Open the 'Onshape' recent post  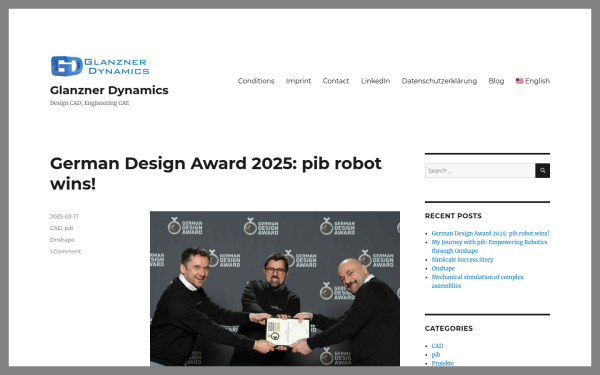click(443, 269)
